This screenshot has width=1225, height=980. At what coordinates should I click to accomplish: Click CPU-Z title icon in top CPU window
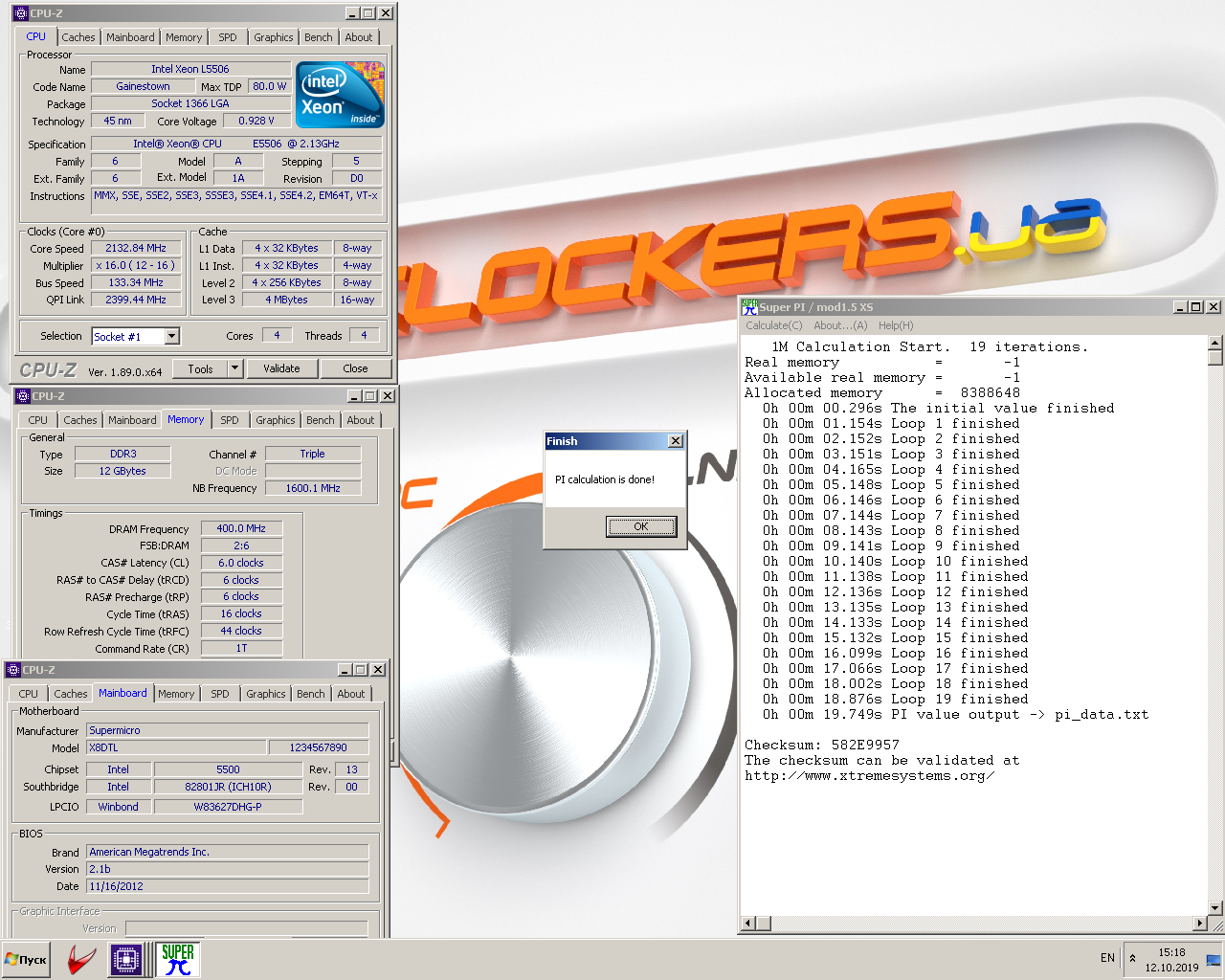tap(21, 13)
